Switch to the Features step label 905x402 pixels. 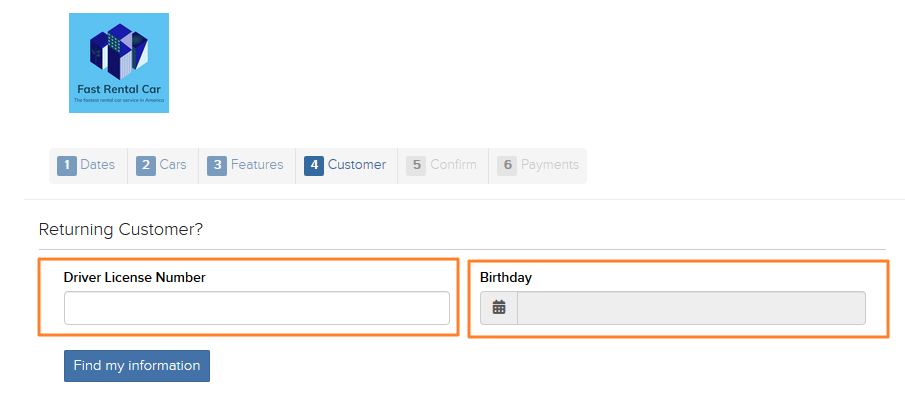[x=257, y=165]
